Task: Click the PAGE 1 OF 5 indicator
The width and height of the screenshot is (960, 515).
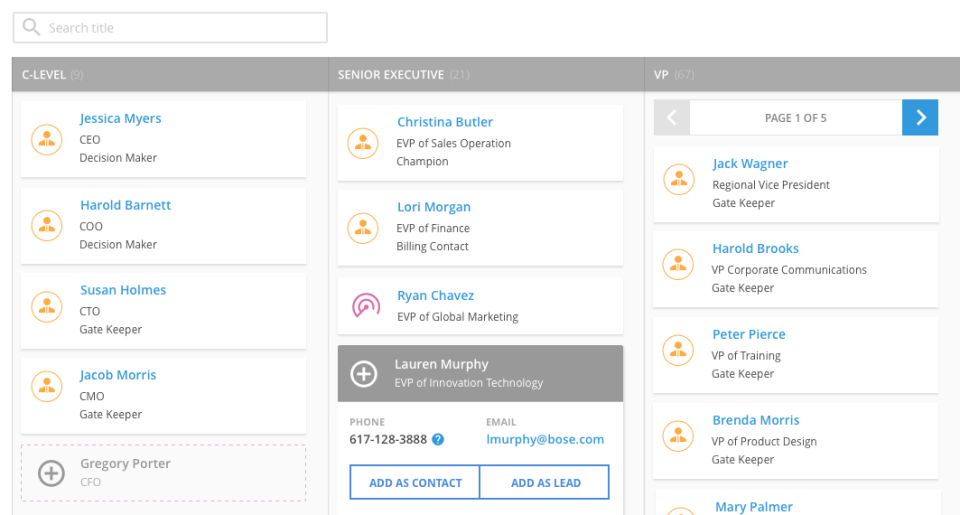Action: click(x=796, y=118)
